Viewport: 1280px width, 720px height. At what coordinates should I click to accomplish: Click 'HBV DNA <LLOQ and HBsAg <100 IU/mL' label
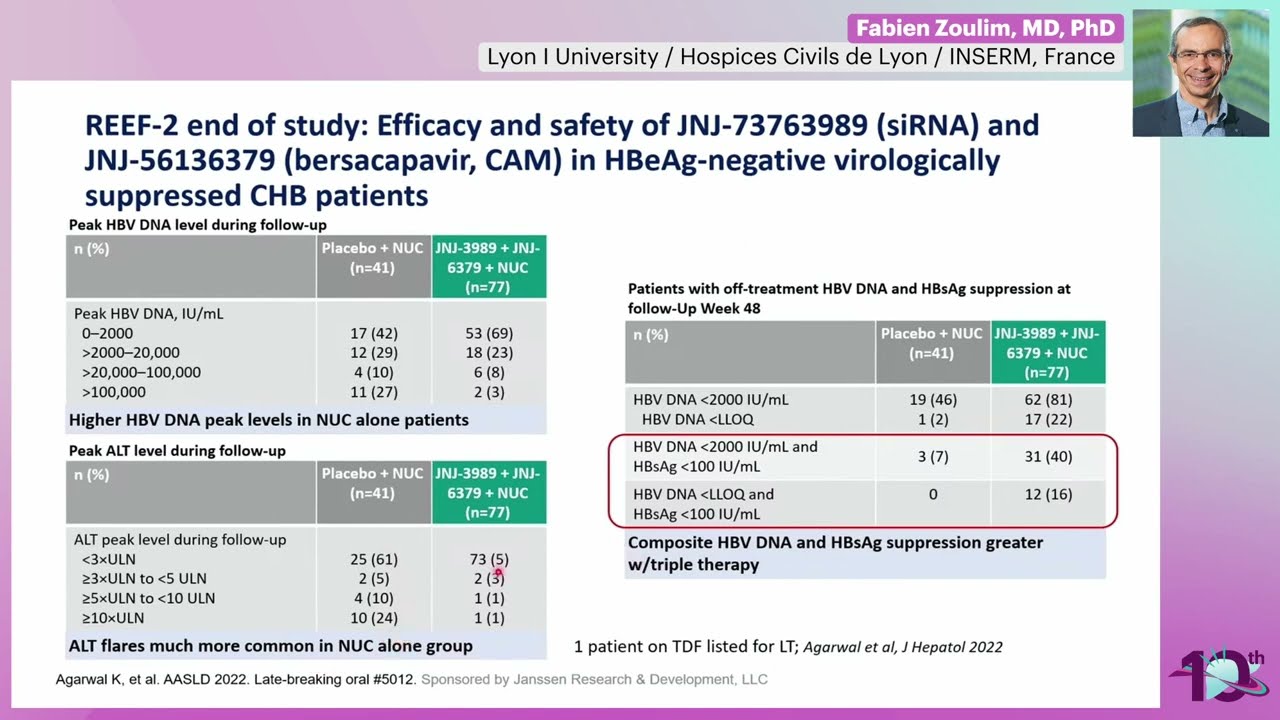(703, 504)
